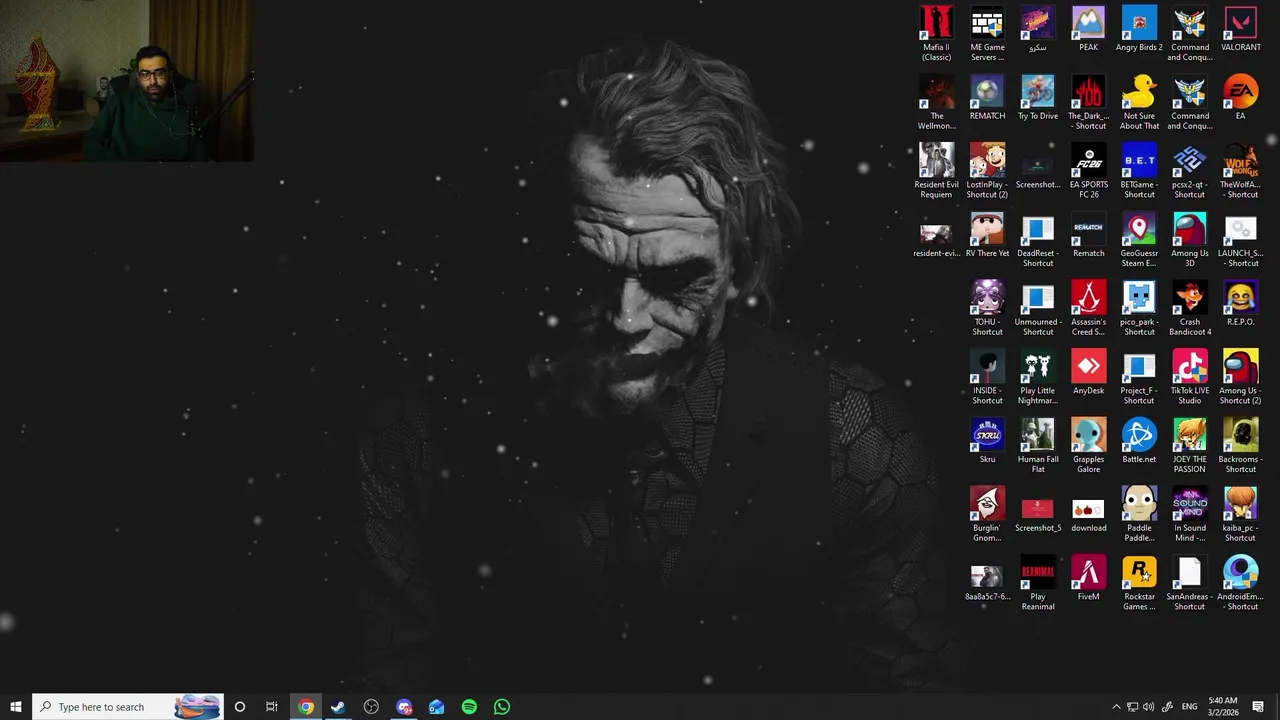1280x720 pixels.
Task: Open TheWolfA... - Shortcut icon
Action: [1240, 170]
